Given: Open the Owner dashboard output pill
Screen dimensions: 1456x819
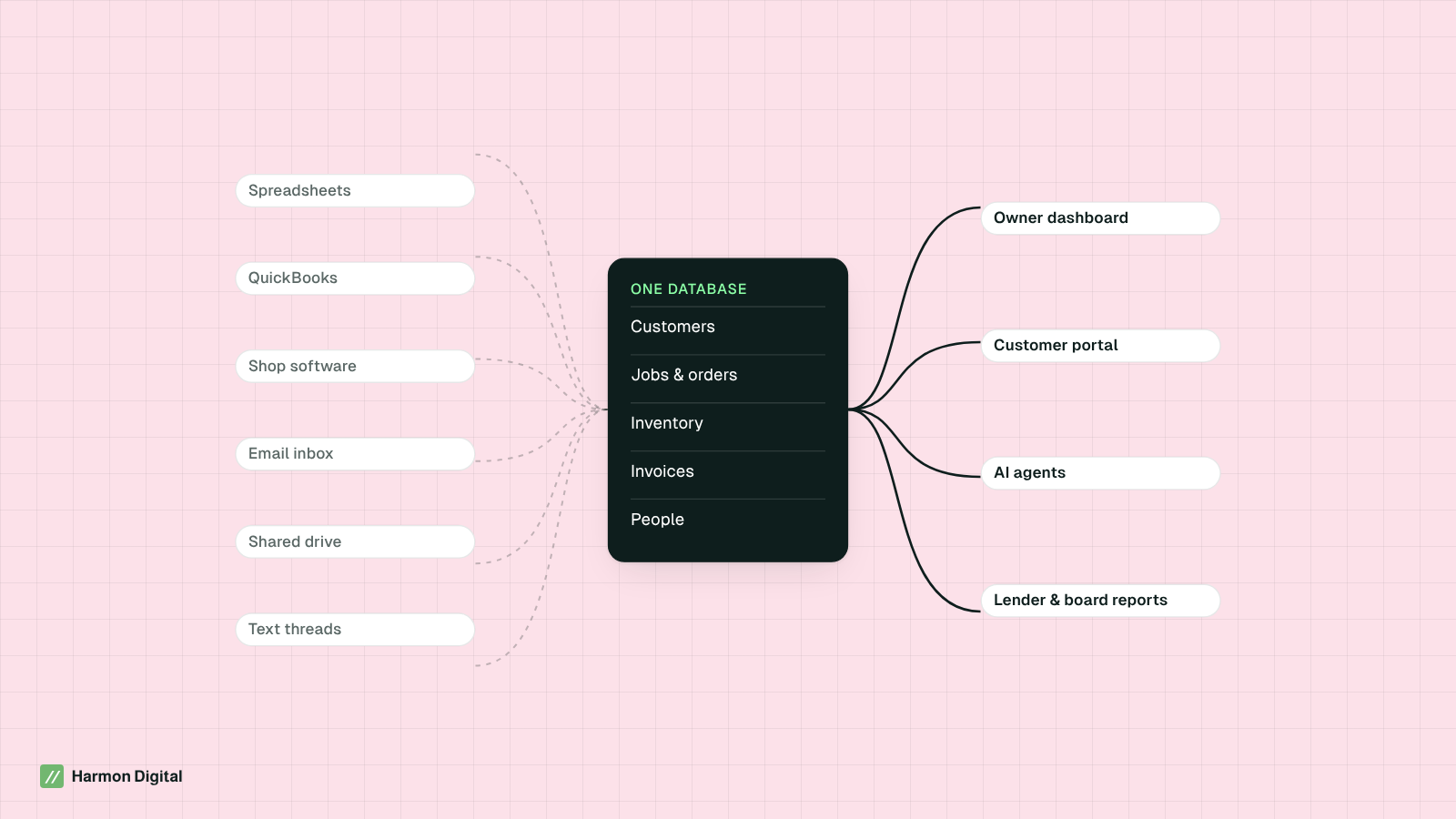Looking at the screenshot, I should pos(1100,218).
